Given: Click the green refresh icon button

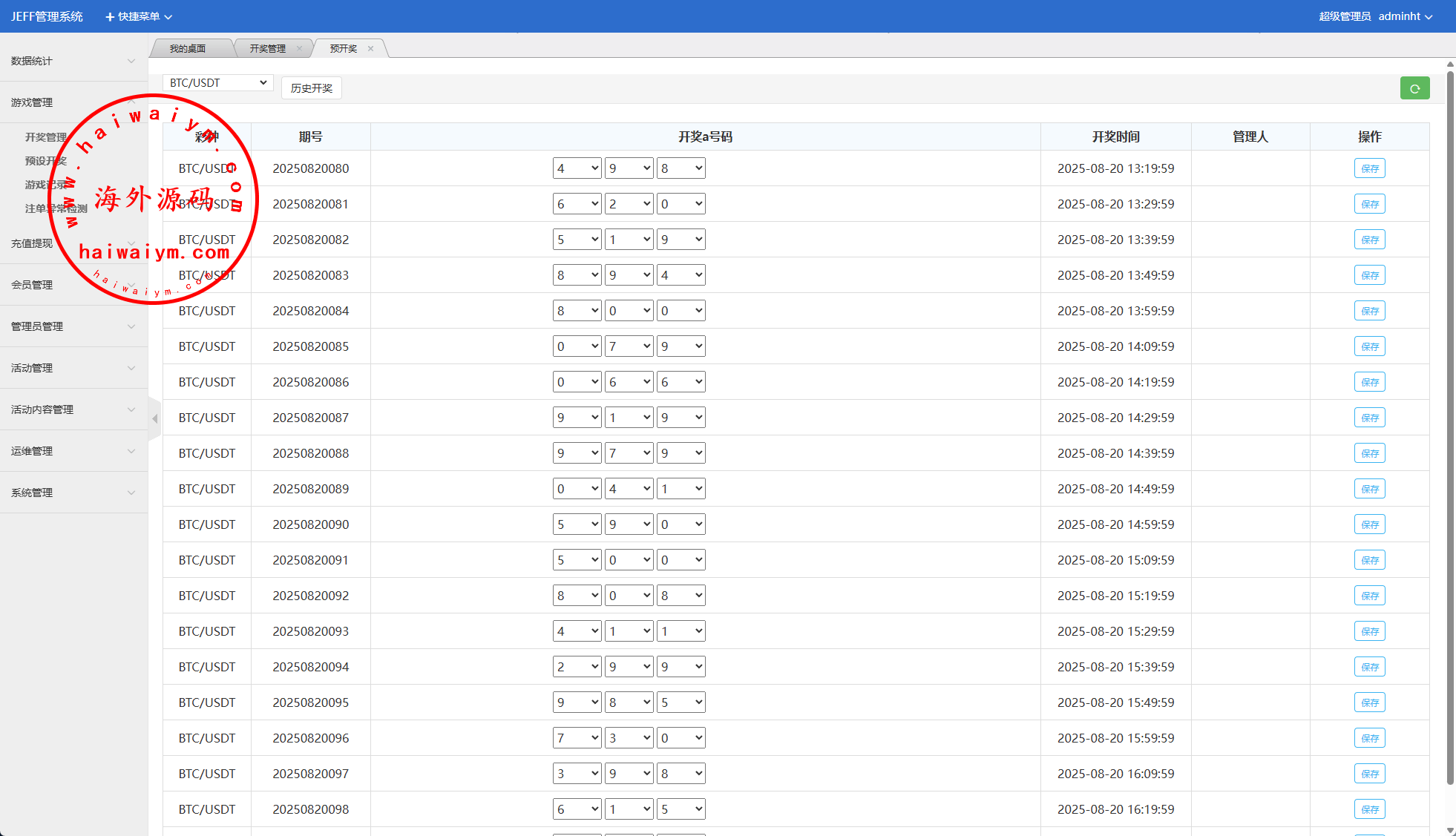Looking at the screenshot, I should click(1414, 88).
